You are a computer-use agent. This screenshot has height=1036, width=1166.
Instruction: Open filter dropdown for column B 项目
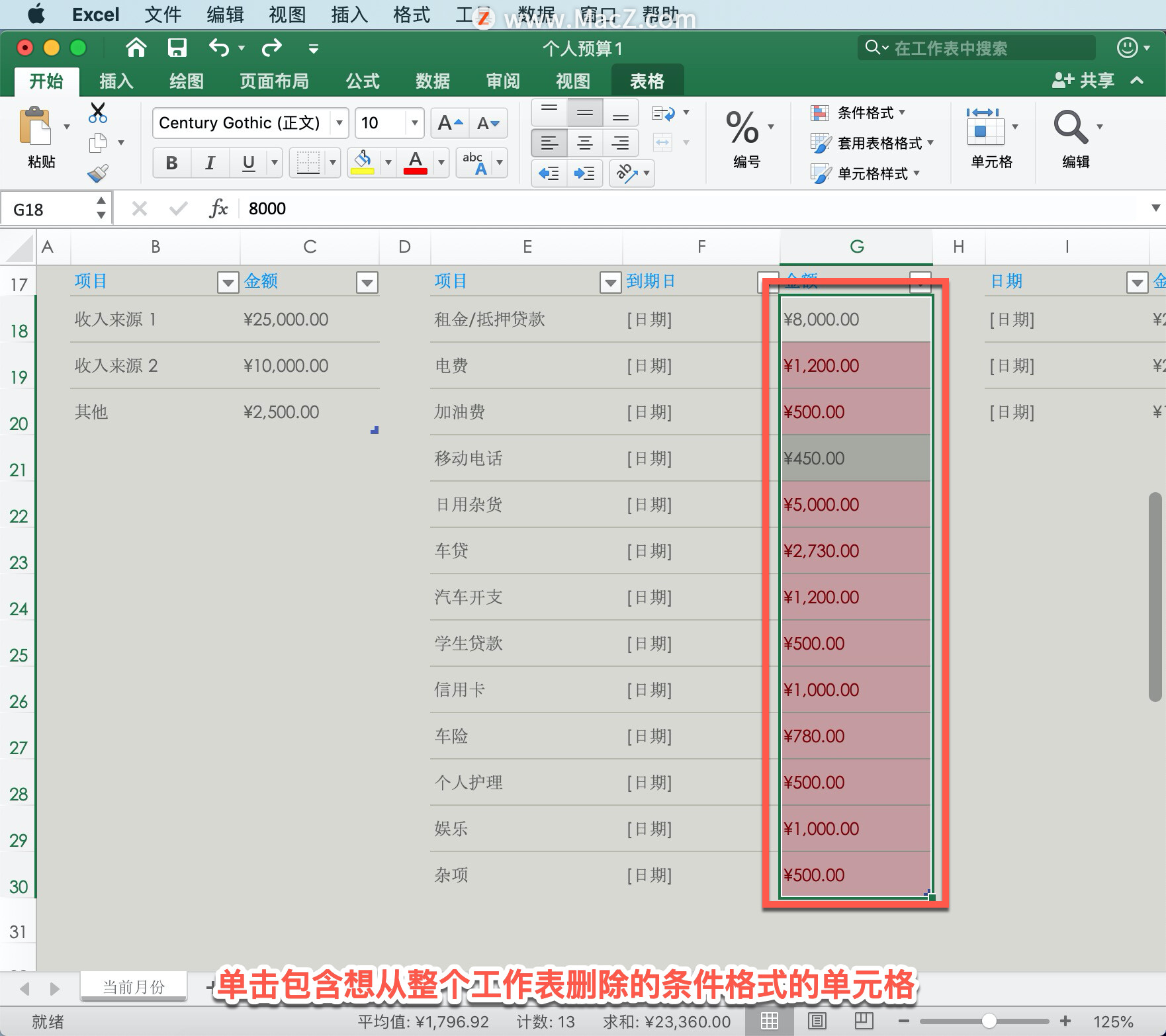(x=228, y=282)
